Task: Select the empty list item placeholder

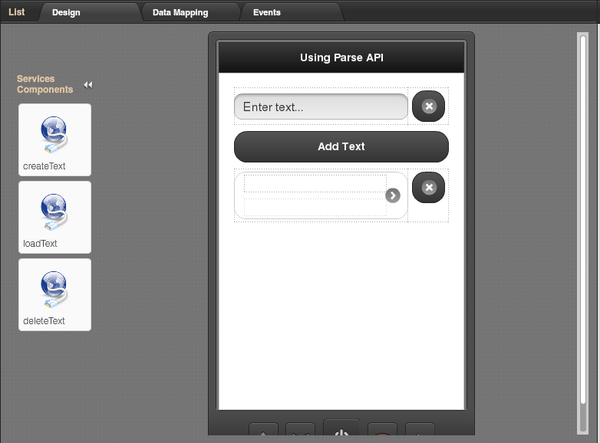Action: pos(314,195)
